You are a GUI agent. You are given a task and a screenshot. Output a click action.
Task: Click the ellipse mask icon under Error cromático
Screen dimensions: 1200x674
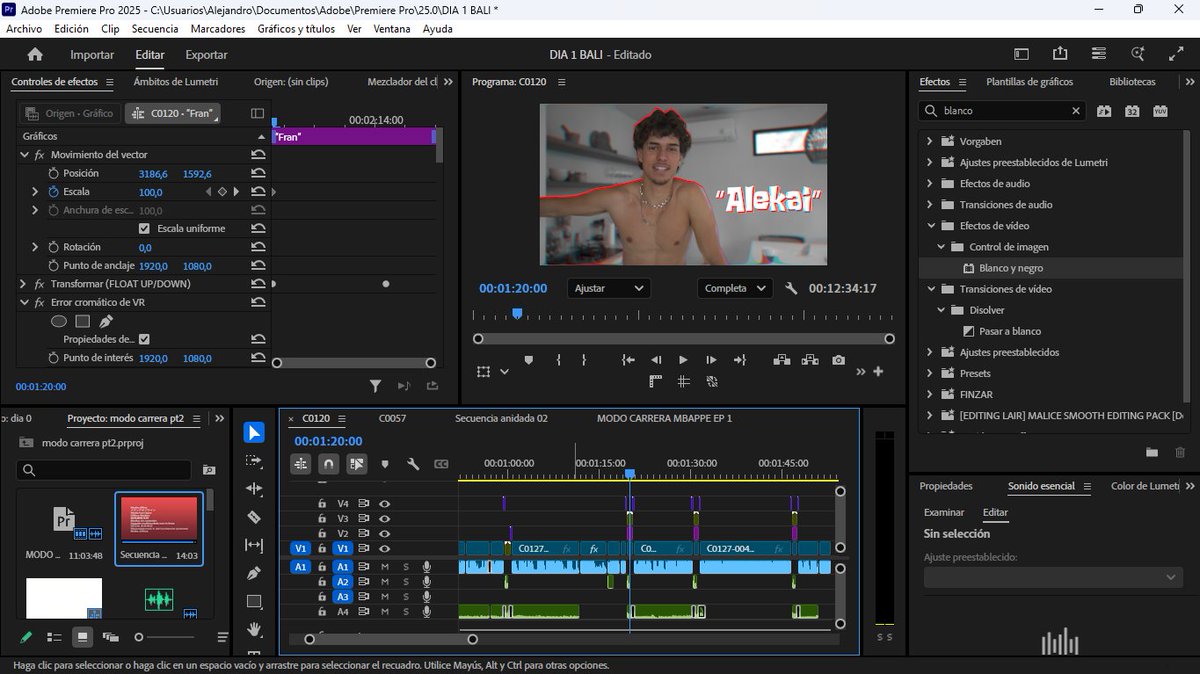59,321
